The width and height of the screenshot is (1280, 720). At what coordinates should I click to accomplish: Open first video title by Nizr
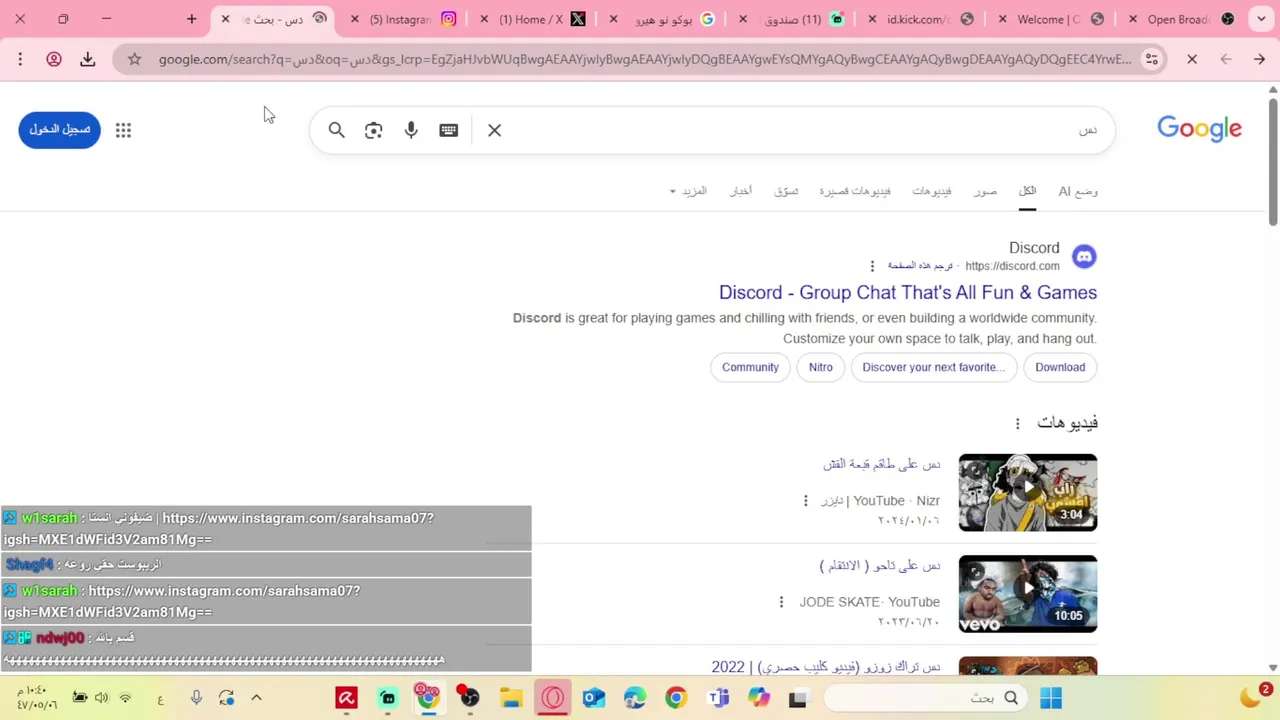tap(881, 464)
